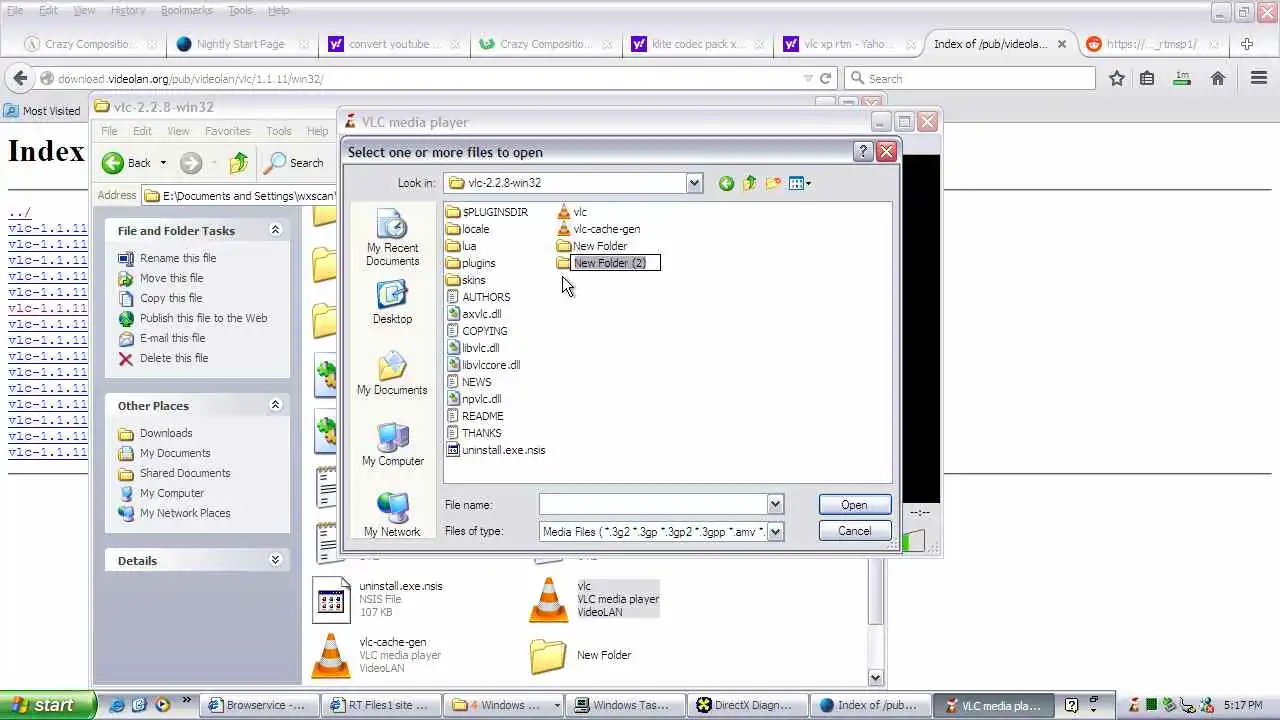Collapse Other Places panel
The width and height of the screenshot is (1280, 720).
[x=275, y=405]
